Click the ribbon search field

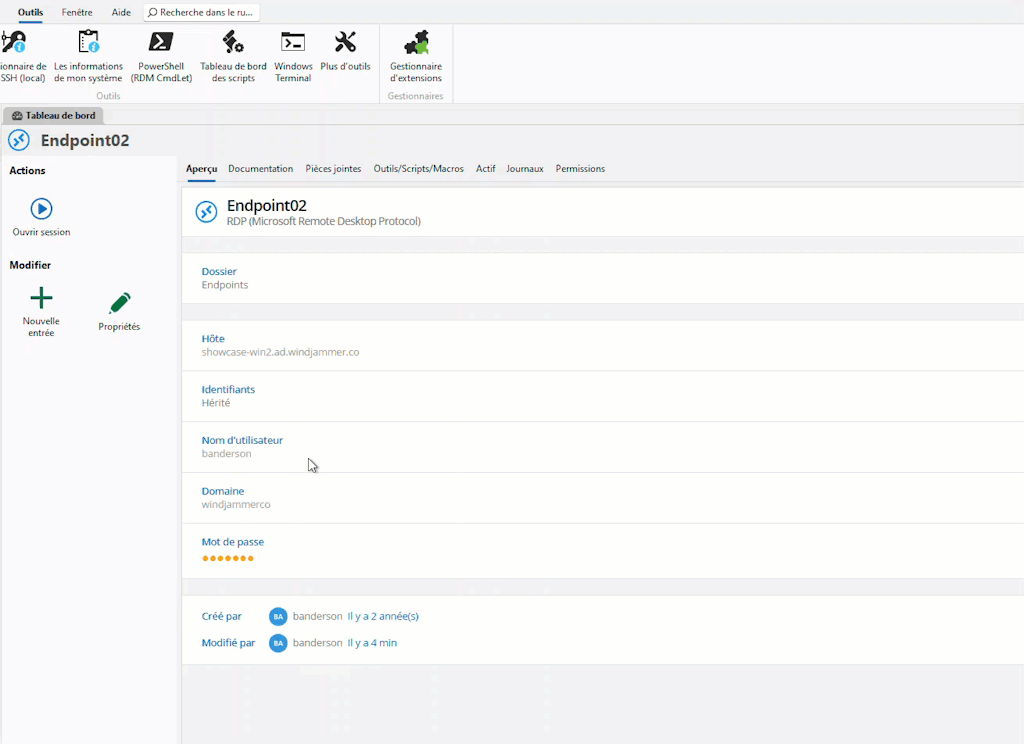pos(203,12)
